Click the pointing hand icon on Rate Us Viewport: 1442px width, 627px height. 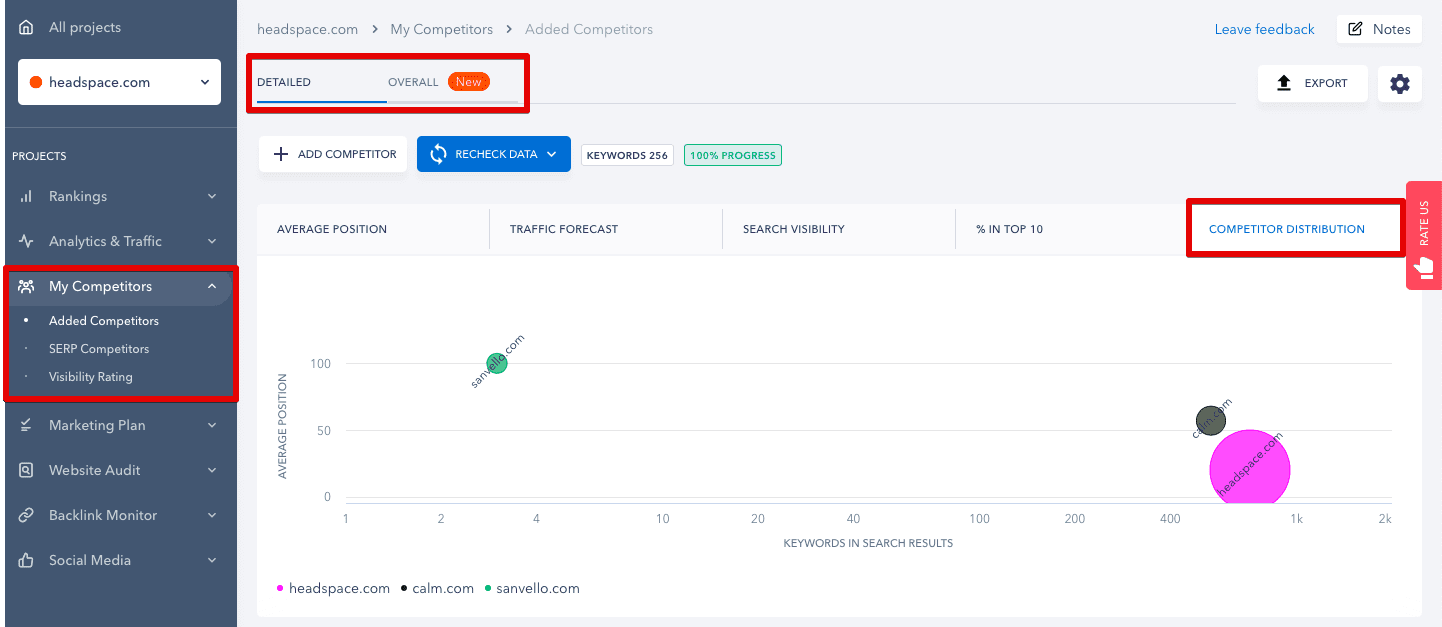click(1424, 267)
